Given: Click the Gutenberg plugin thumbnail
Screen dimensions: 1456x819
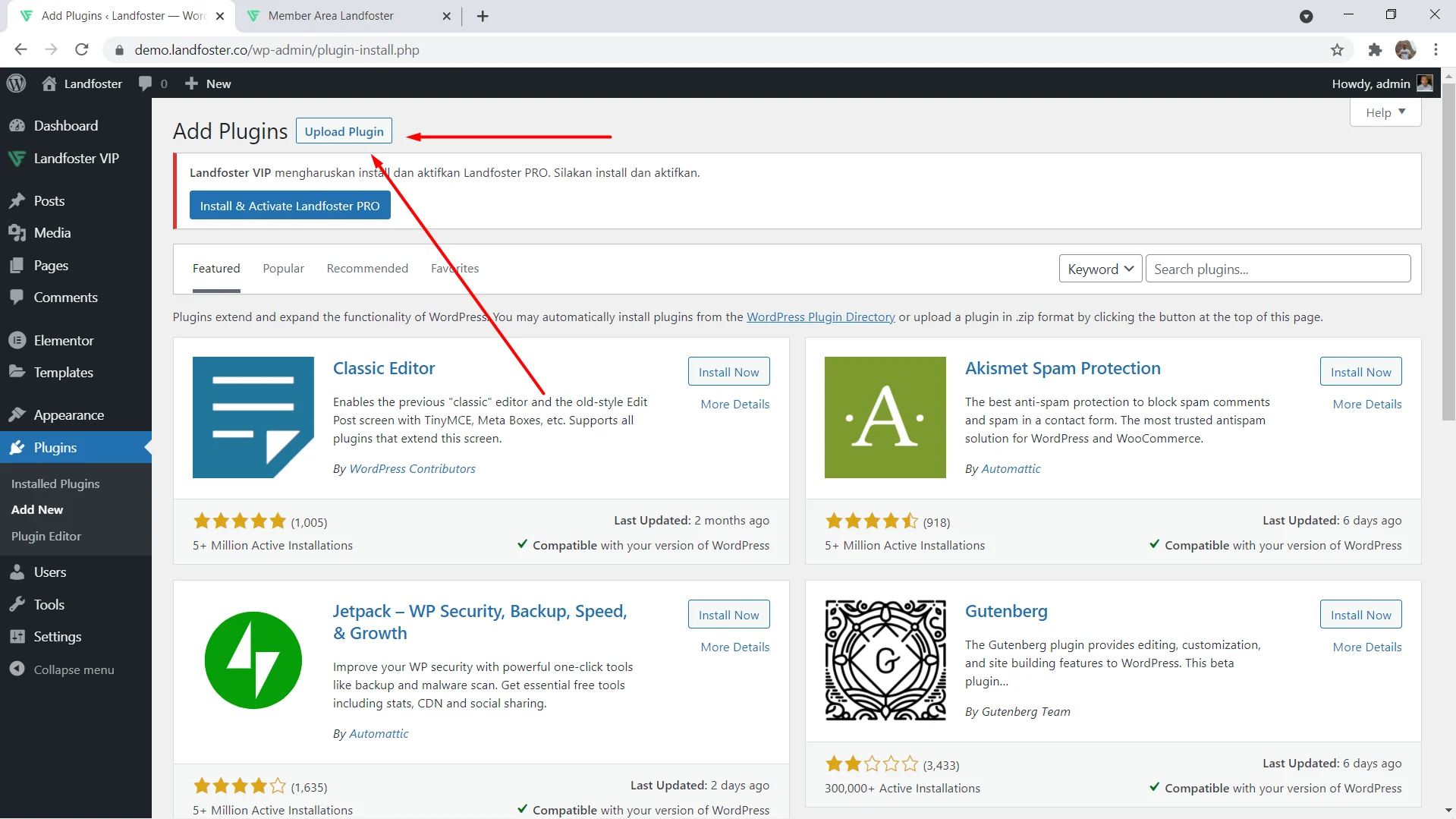Looking at the screenshot, I should click(885, 660).
